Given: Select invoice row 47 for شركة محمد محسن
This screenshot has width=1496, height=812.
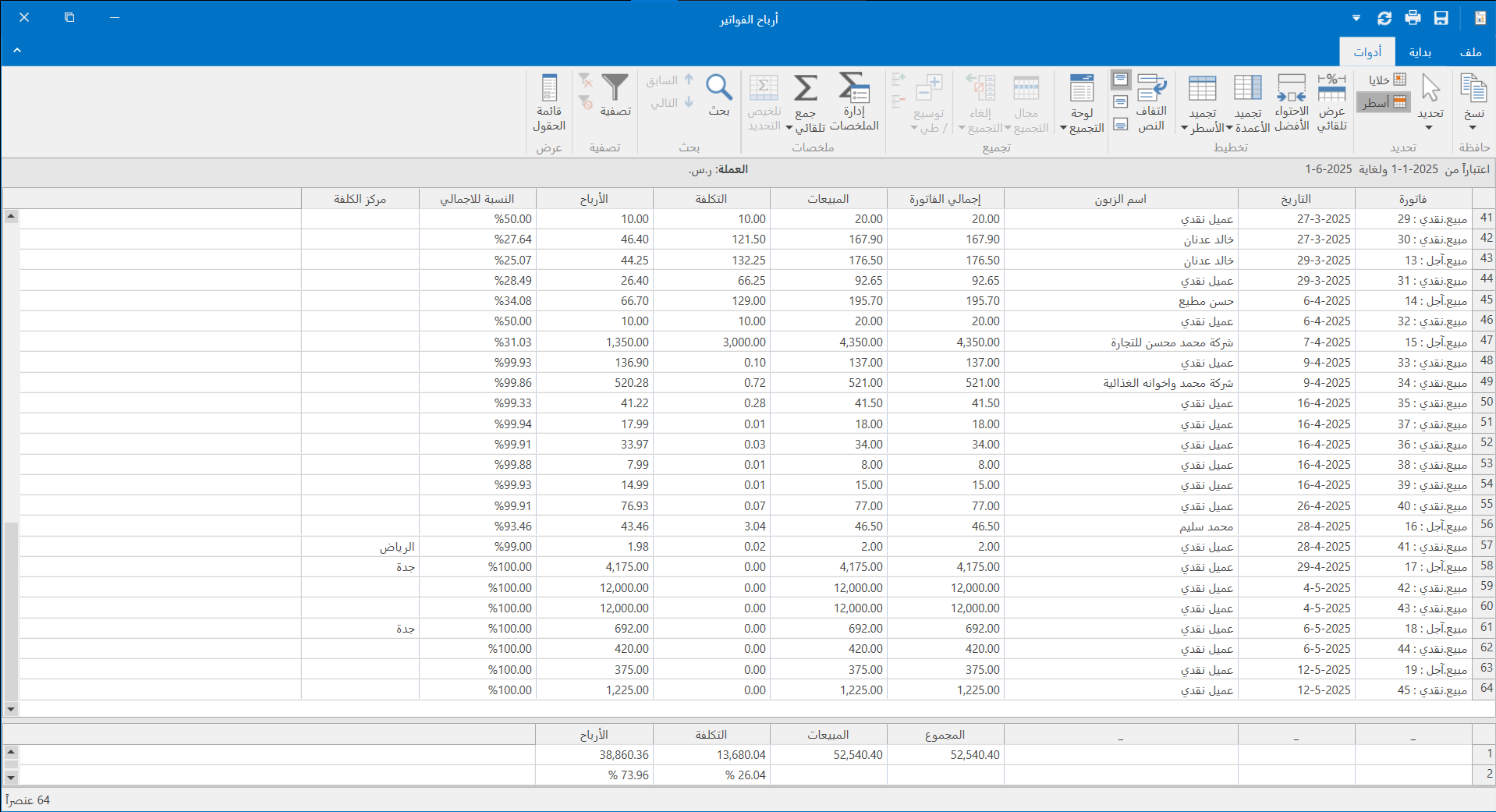Looking at the screenshot, I should [1172, 342].
